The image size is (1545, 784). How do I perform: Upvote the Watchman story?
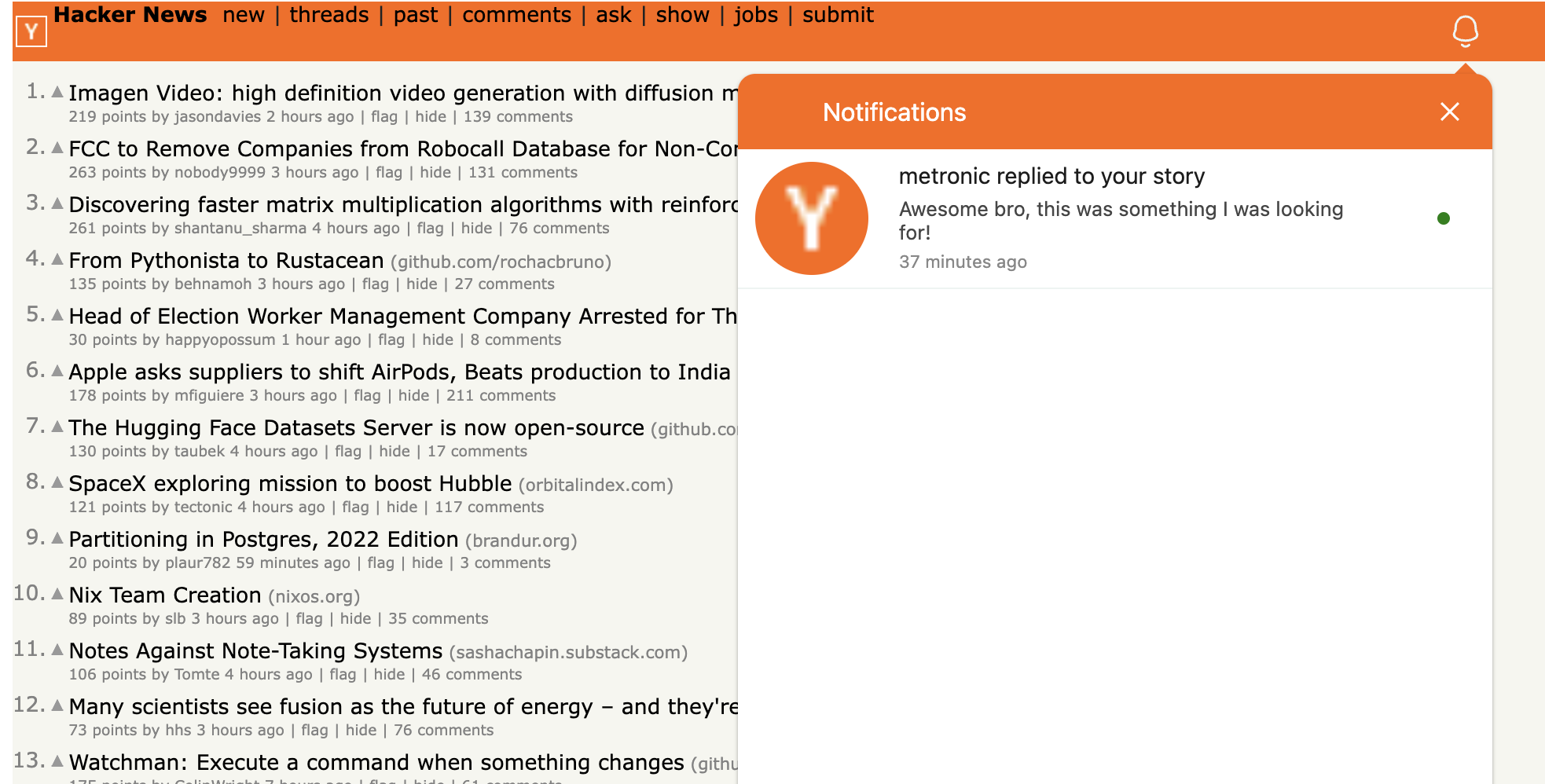[57, 761]
